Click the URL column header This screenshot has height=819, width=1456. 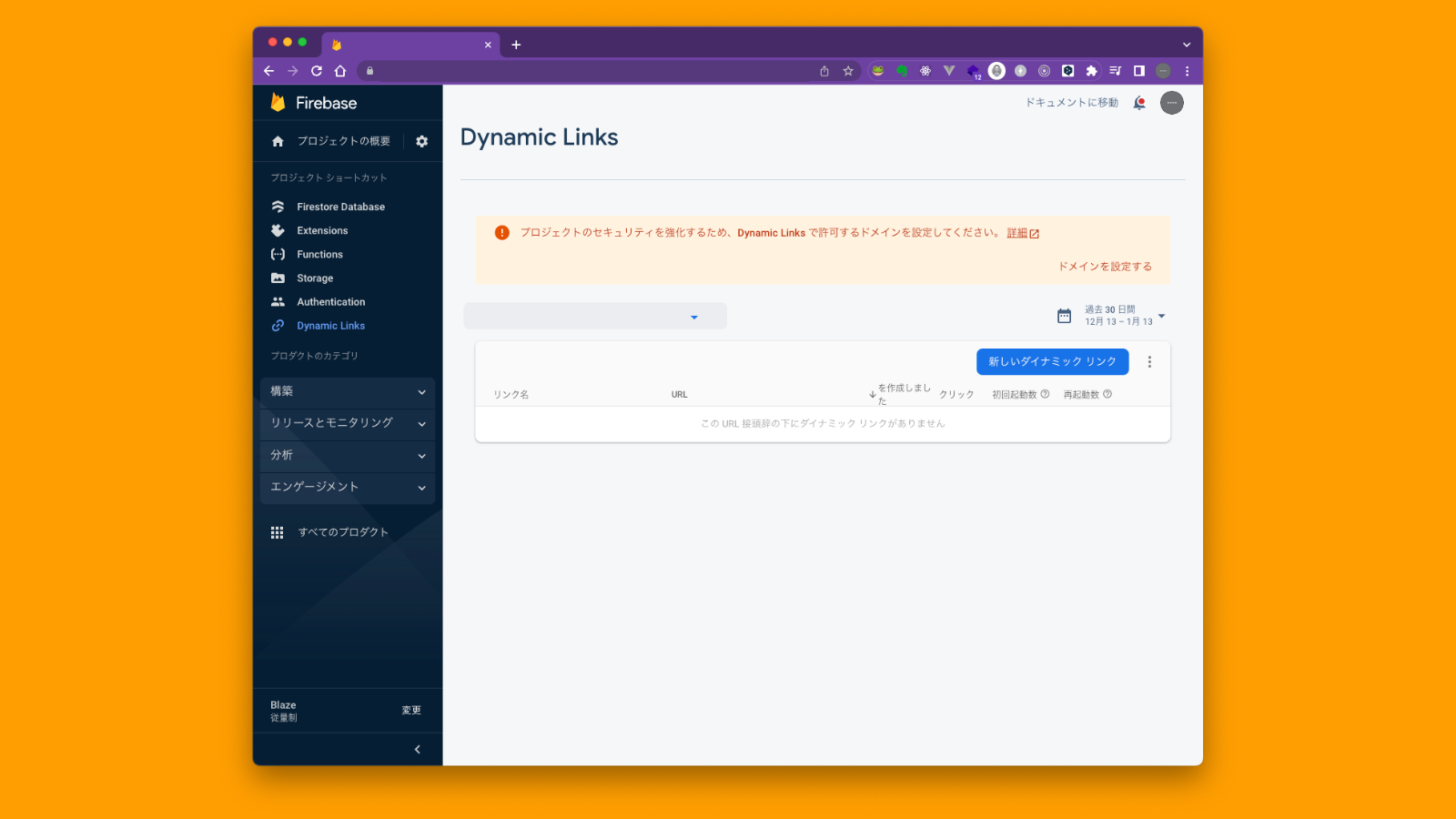pyautogui.click(x=680, y=395)
